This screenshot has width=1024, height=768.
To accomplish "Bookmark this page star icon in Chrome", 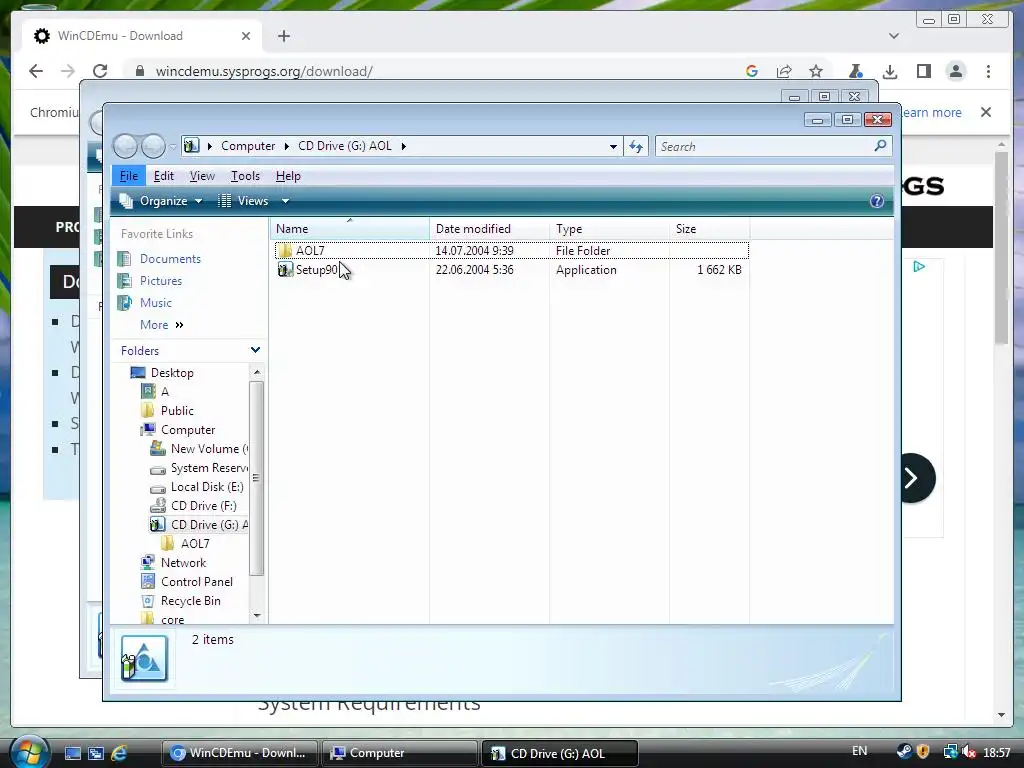I will 816,71.
